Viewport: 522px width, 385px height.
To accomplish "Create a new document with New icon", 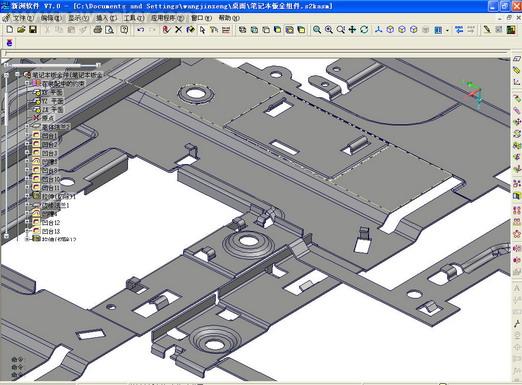I will [10, 30].
